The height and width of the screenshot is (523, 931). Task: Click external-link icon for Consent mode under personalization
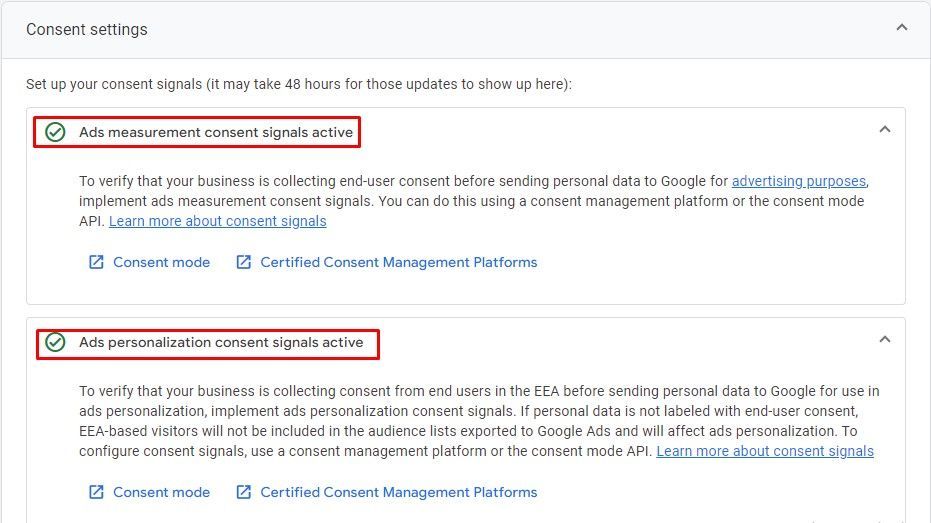pos(96,492)
